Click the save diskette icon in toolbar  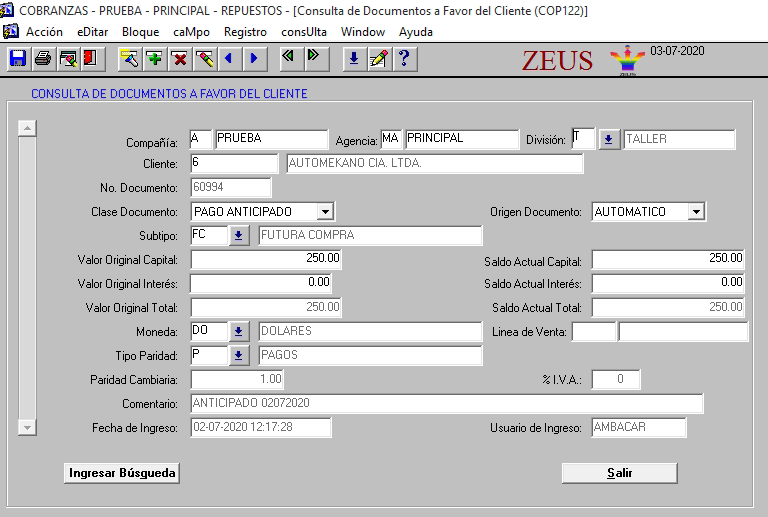click(18, 59)
